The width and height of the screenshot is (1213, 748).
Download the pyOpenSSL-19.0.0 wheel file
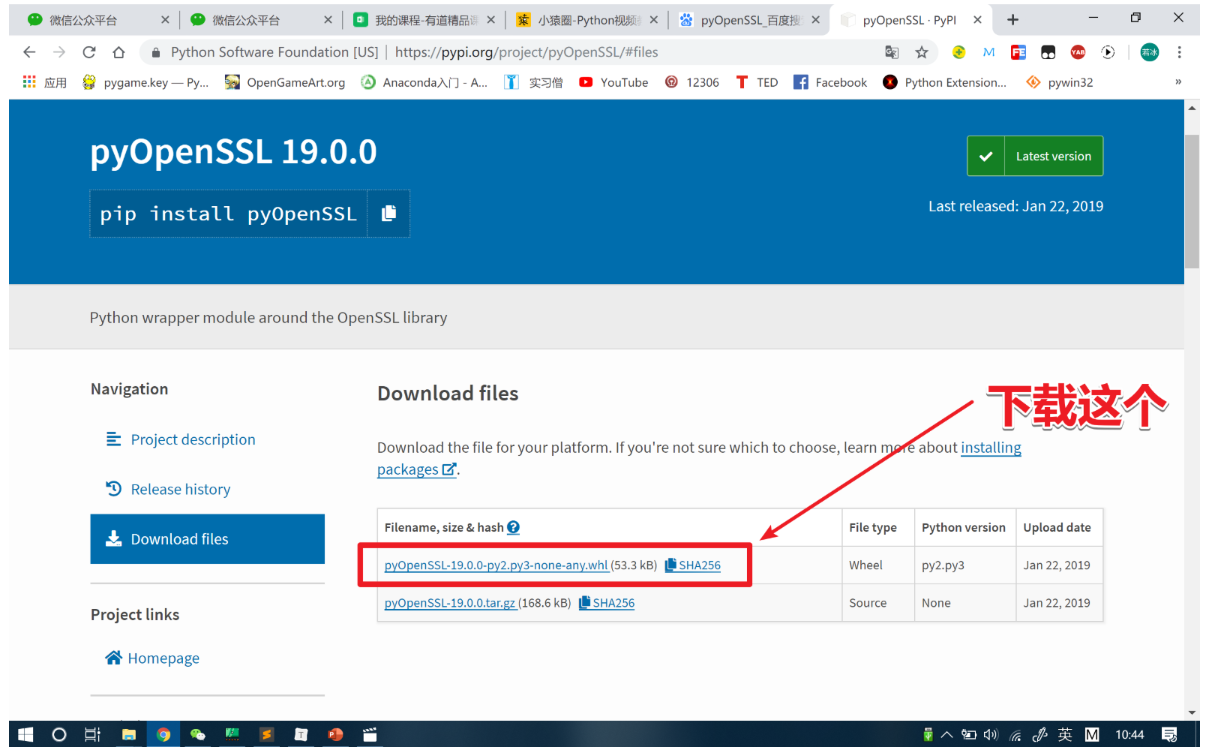click(496, 565)
